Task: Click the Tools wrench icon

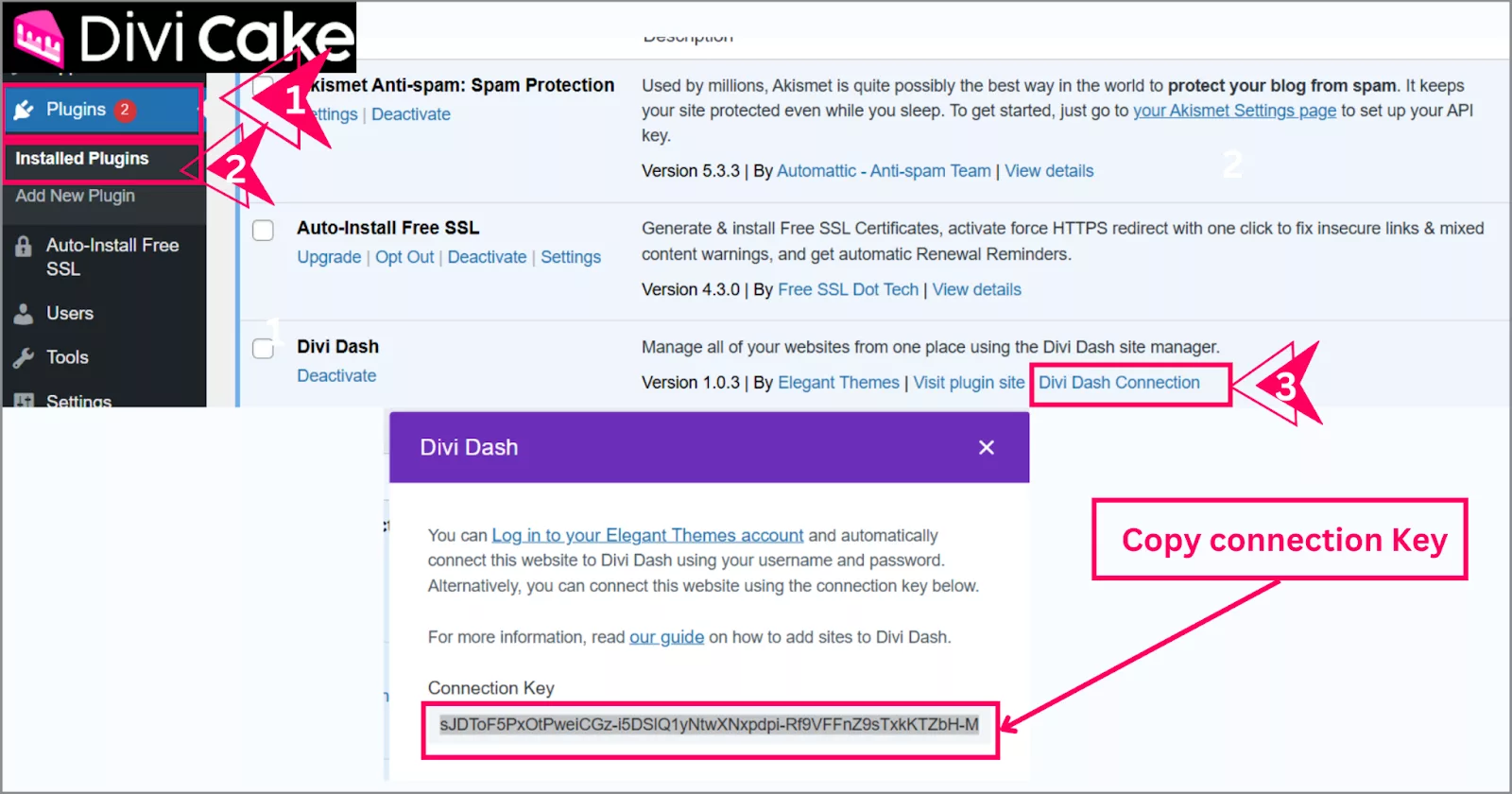Action: point(24,358)
